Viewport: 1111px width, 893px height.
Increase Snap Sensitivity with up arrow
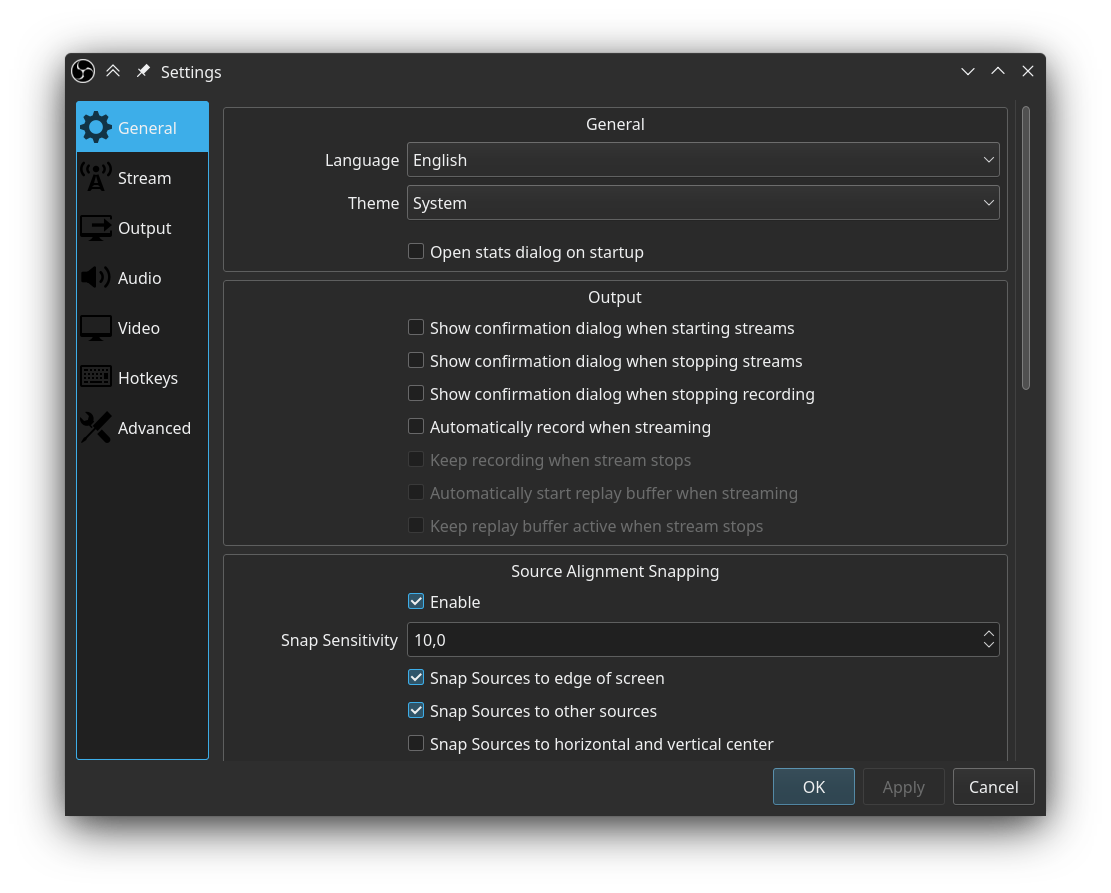click(988, 634)
